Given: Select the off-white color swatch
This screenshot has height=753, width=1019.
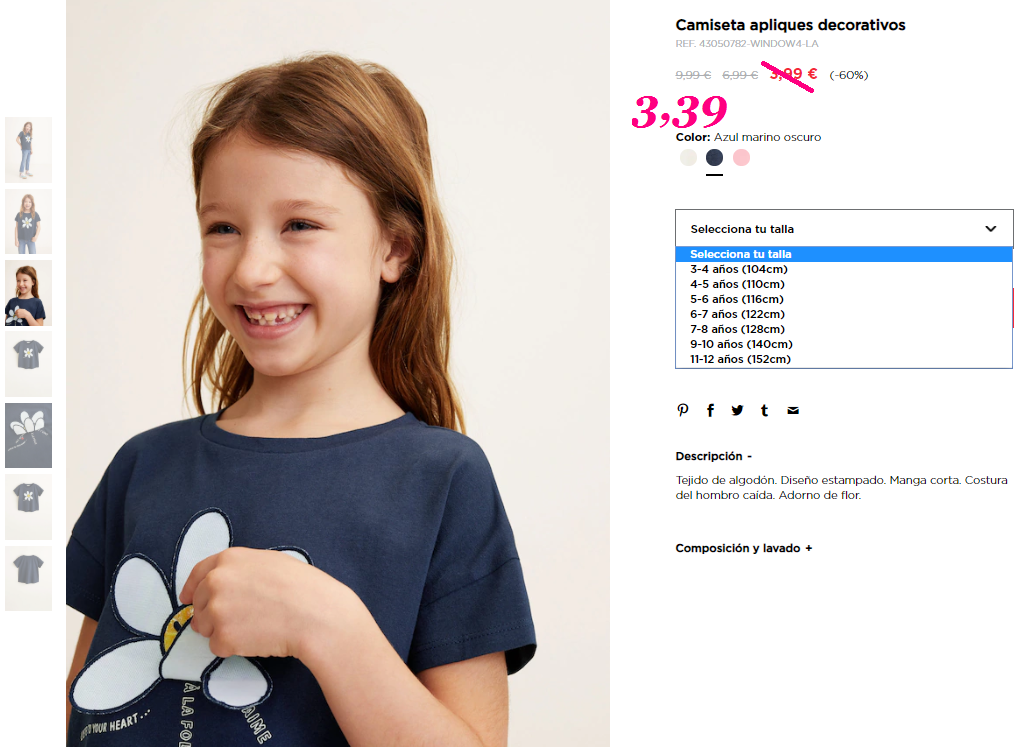Looking at the screenshot, I should pyautogui.click(x=688, y=157).
